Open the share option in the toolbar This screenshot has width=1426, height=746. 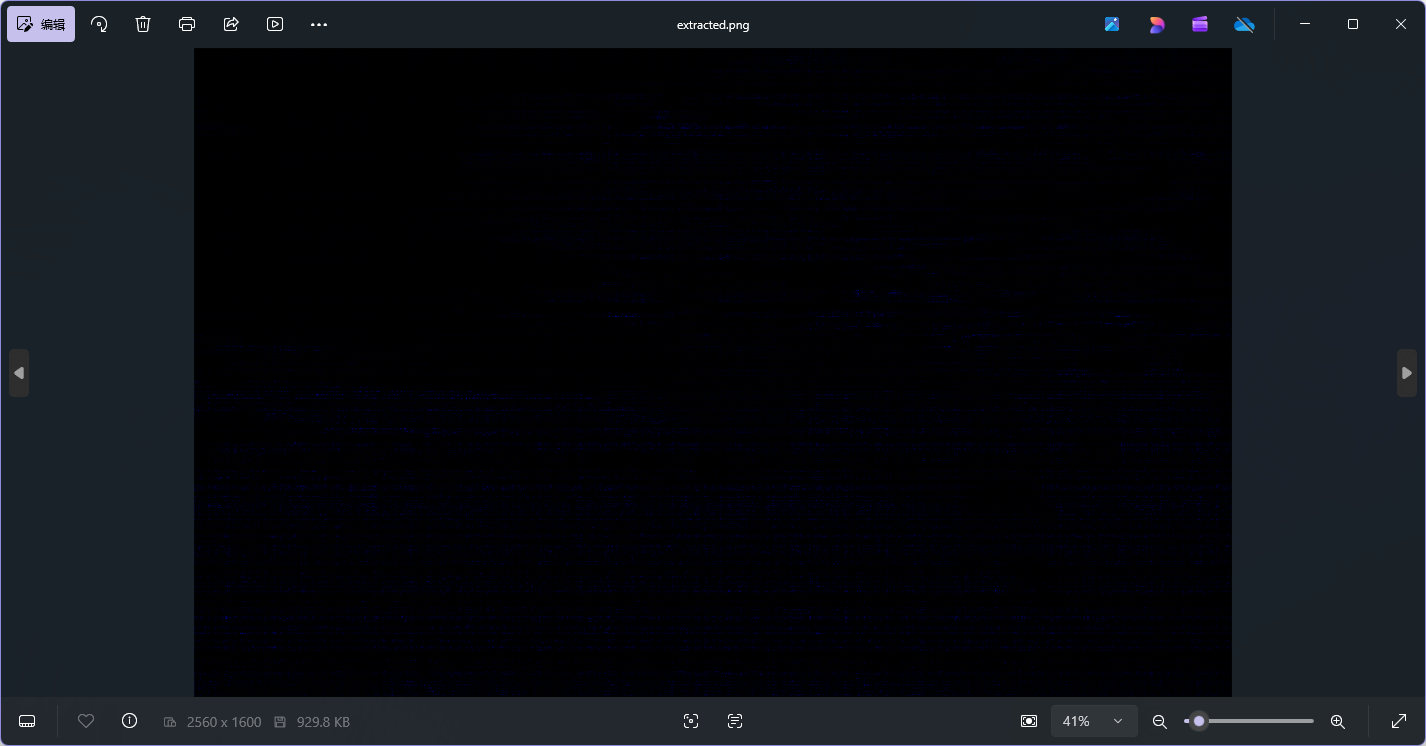(231, 24)
